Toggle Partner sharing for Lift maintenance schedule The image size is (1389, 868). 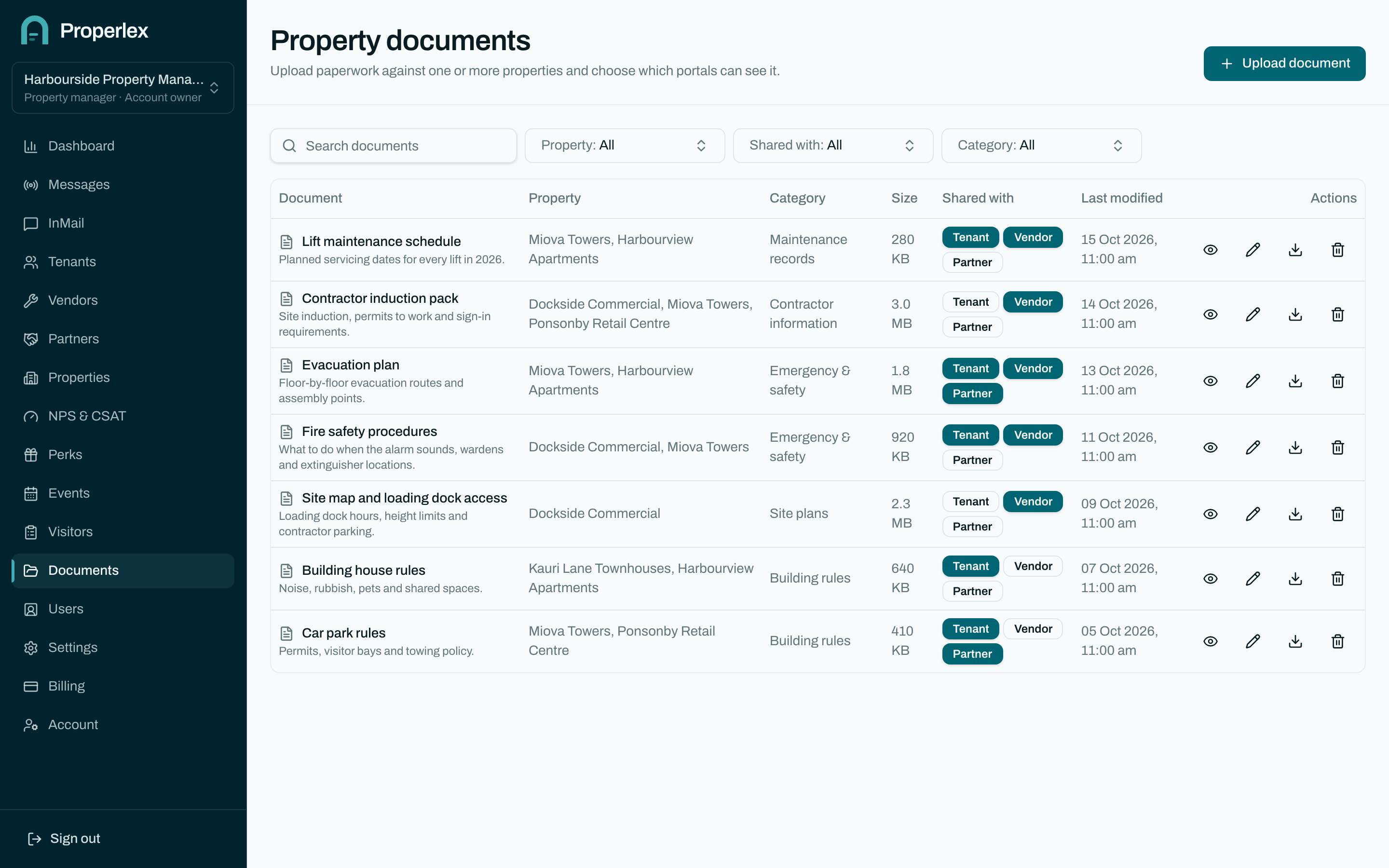coord(972,262)
